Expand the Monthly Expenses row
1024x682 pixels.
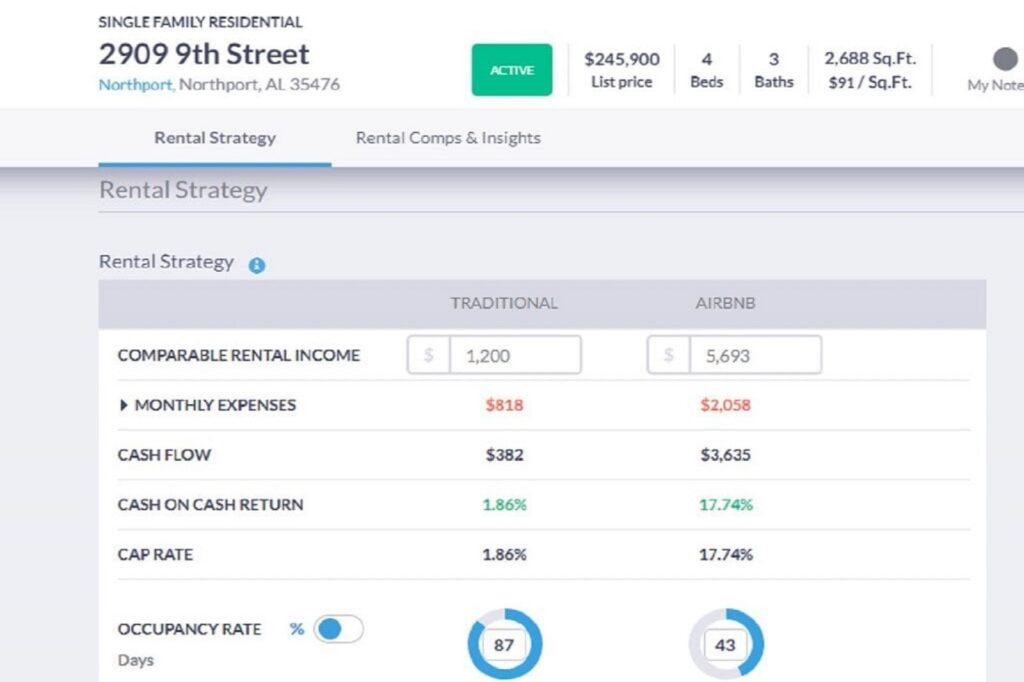click(x=125, y=405)
